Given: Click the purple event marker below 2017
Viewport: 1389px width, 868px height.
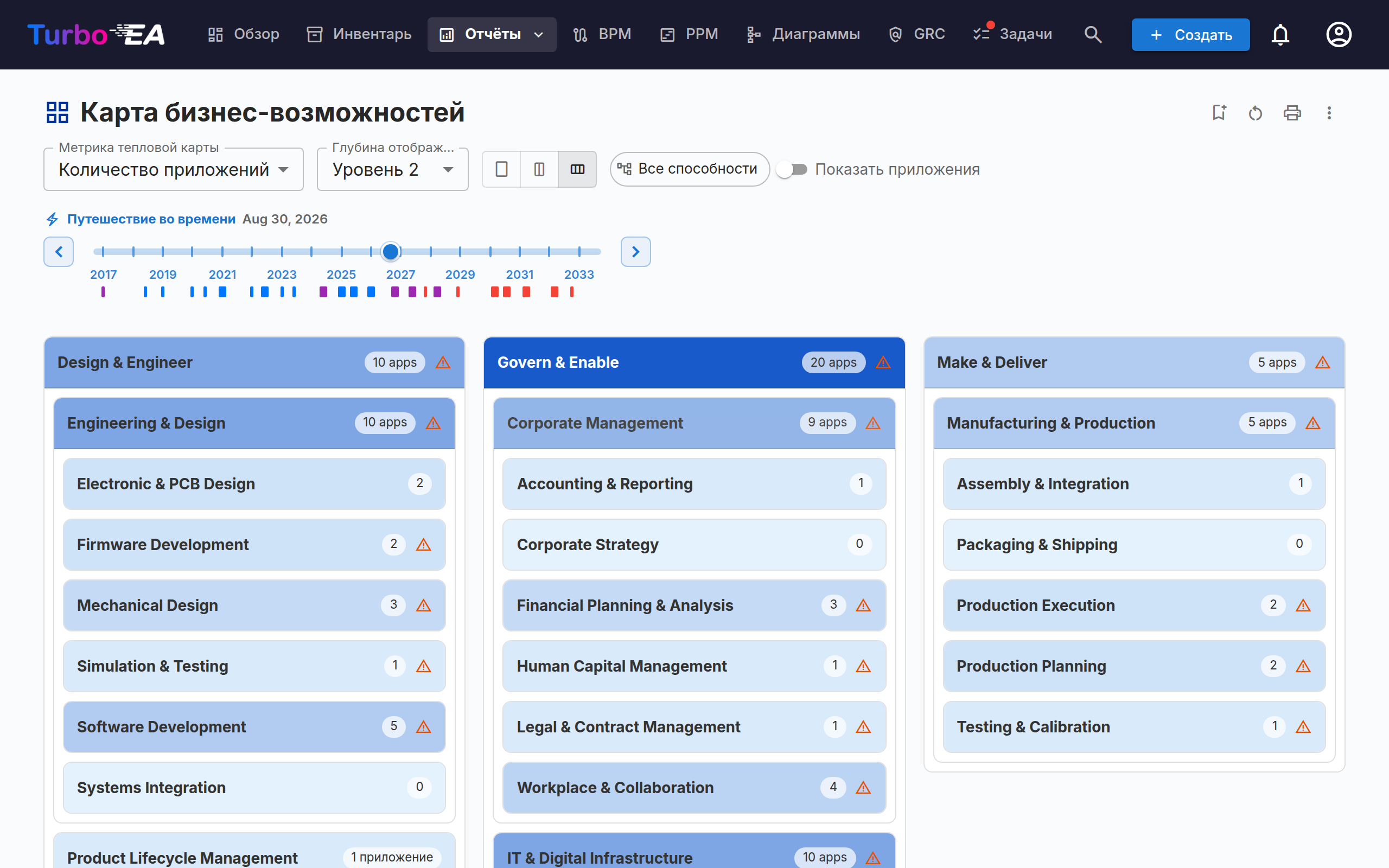Looking at the screenshot, I should click(x=103, y=292).
